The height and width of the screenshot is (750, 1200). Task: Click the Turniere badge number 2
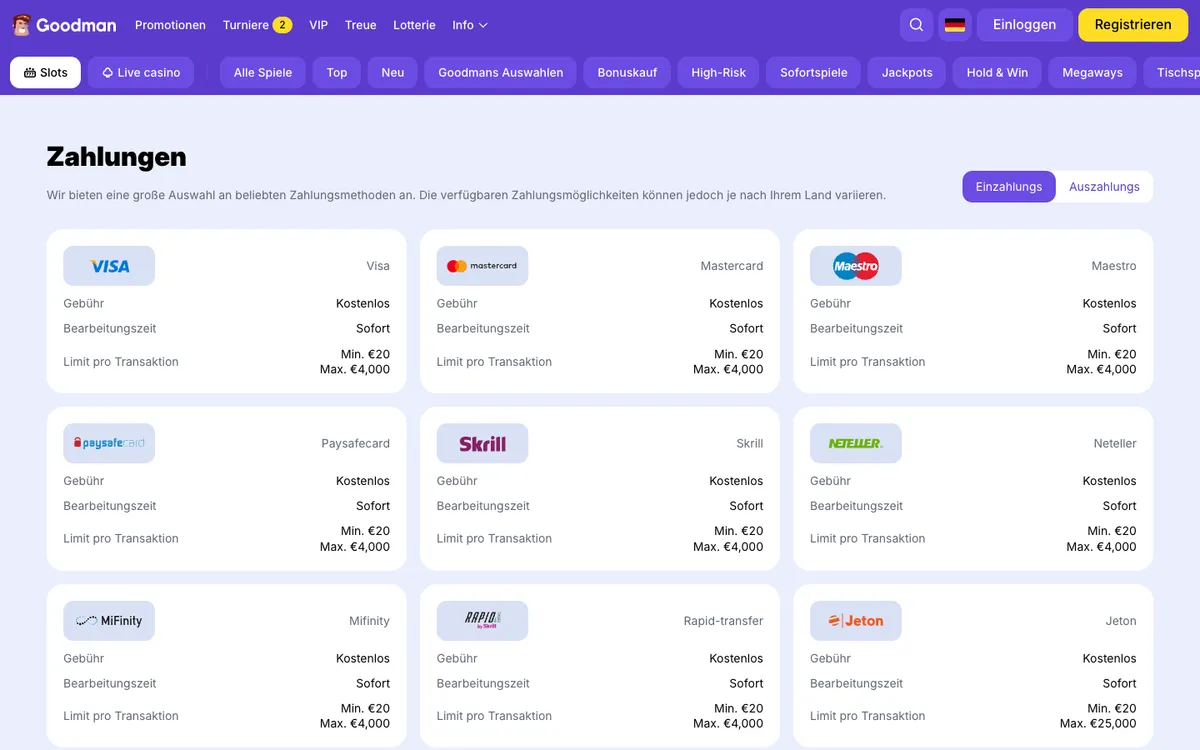coord(283,25)
